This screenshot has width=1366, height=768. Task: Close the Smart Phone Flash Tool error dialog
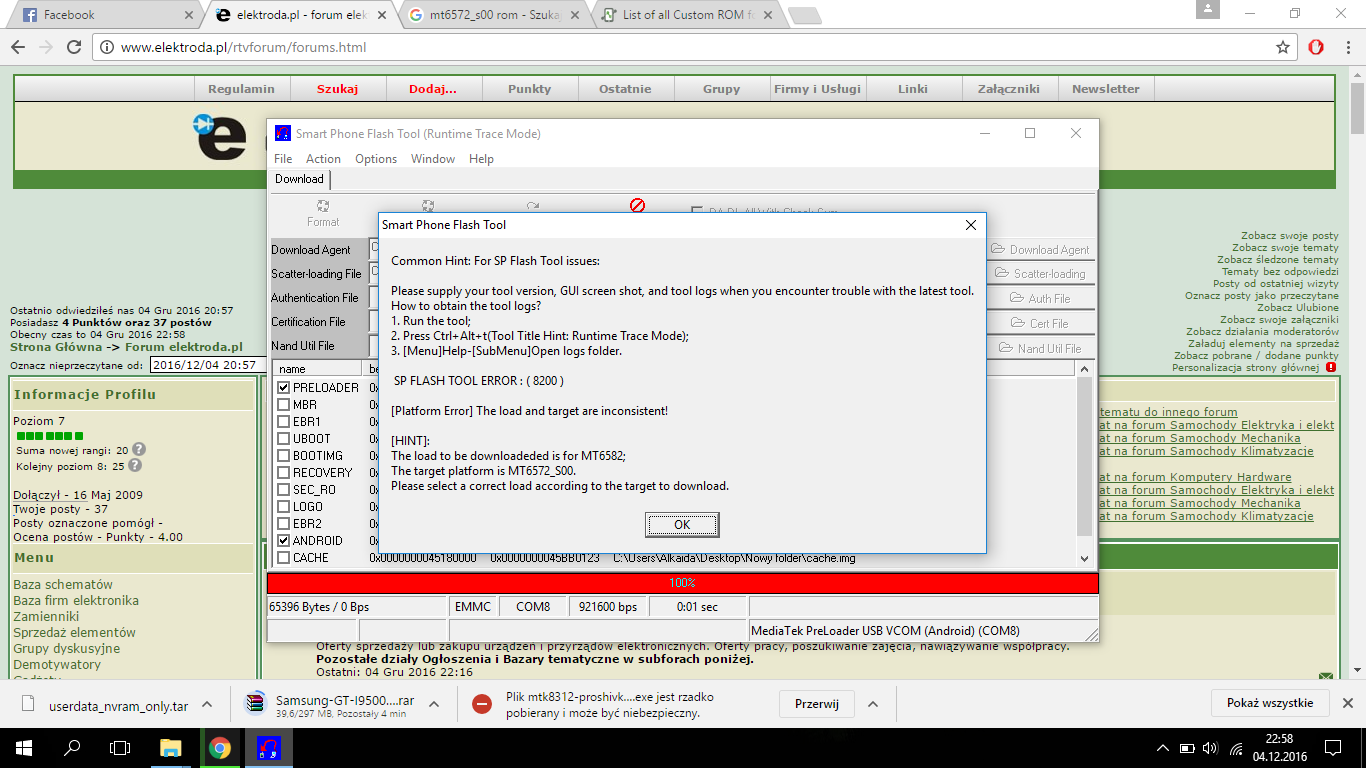(x=970, y=225)
